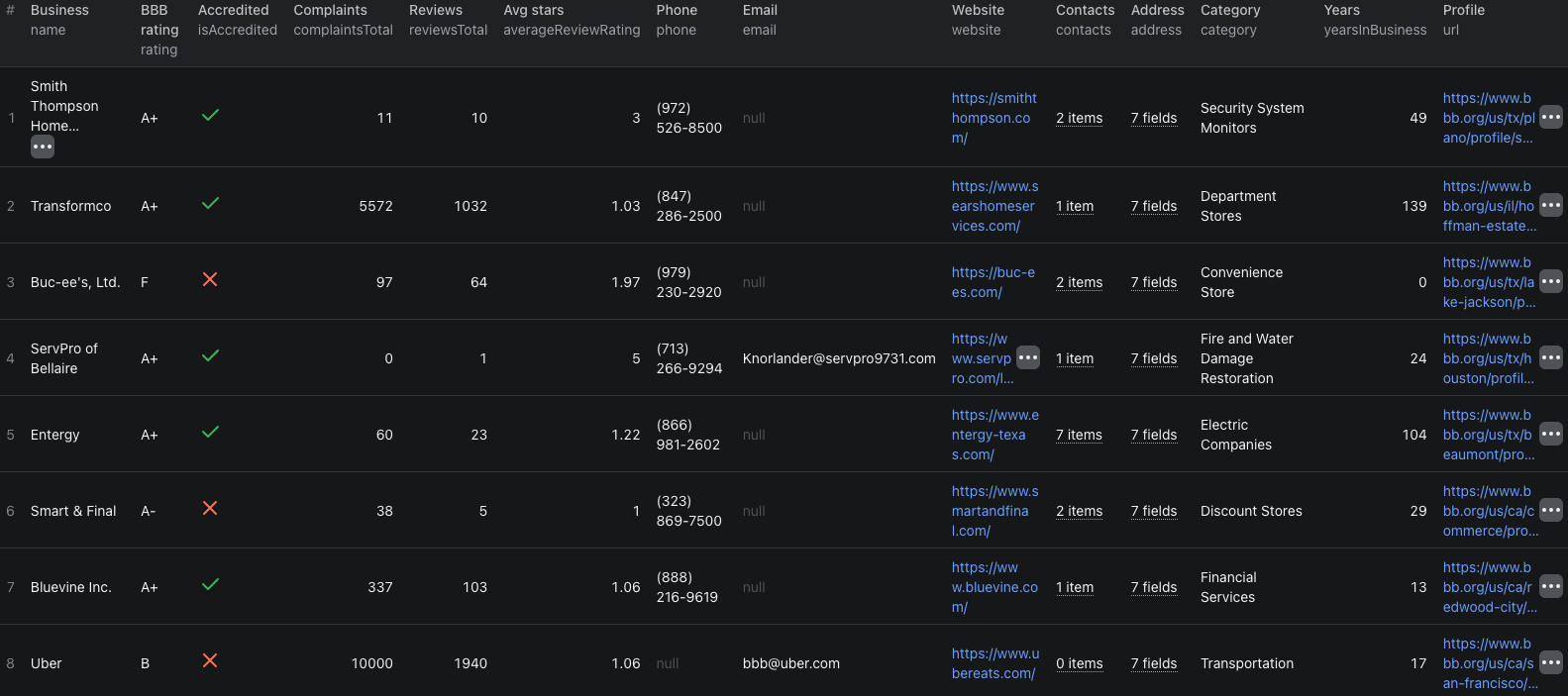Click accredited checkmark for ServPro of Bellaire
The image size is (1568, 696).
[210, 356]
